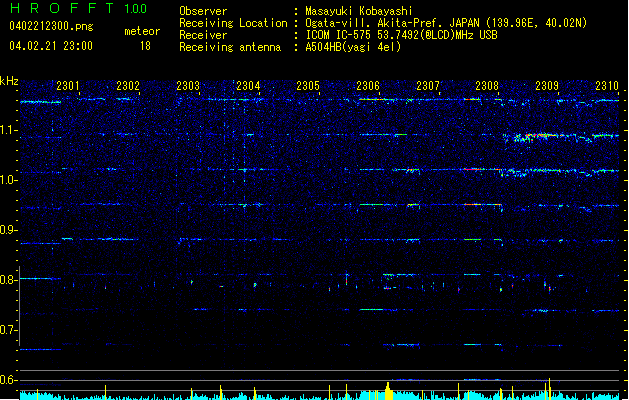The height and width of the screenshot is (400, 629).
Task: Click the HROFFT 1.0.0 title text
Action: coord(78,8)
